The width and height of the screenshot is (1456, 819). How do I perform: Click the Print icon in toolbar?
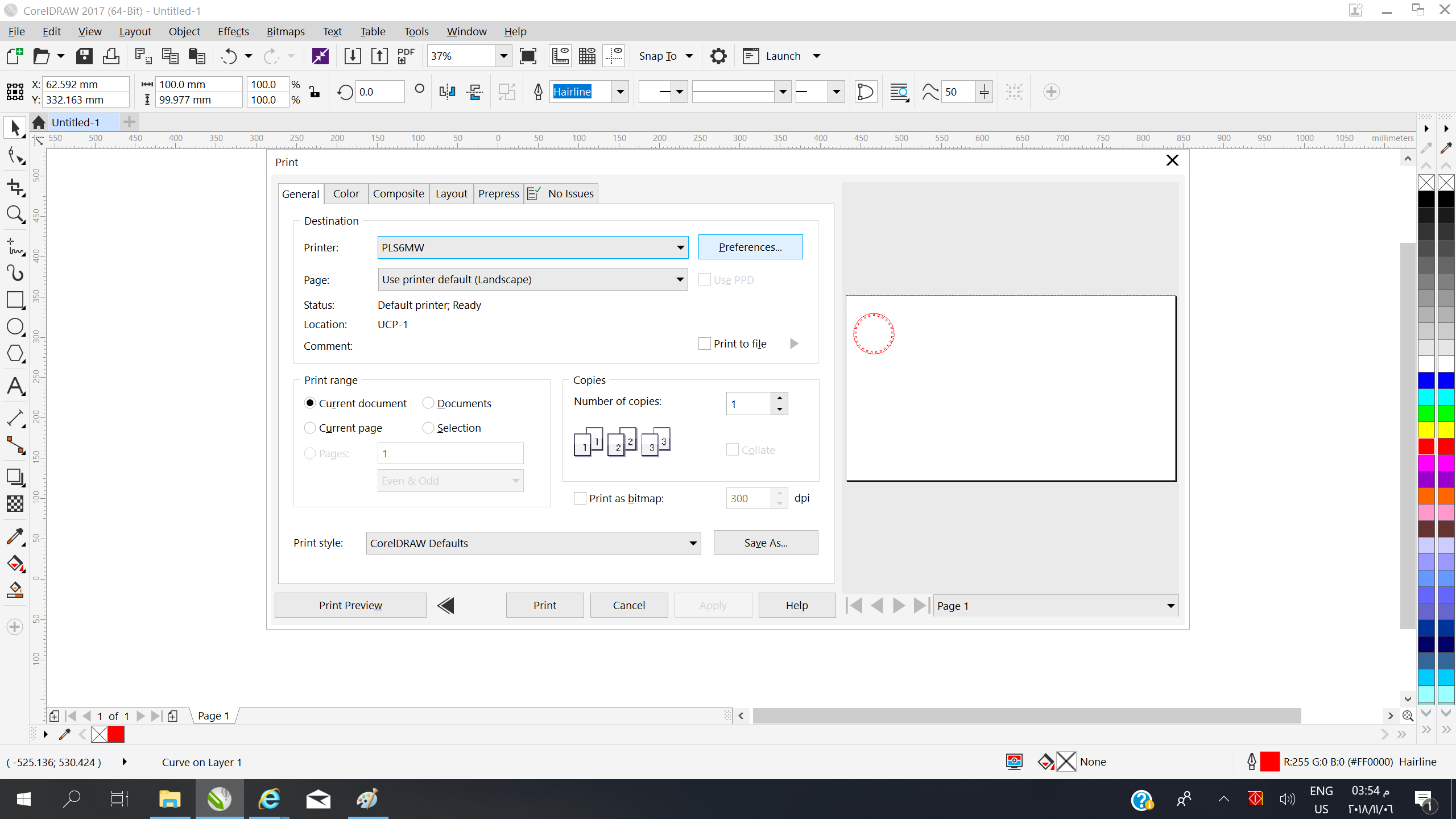[x=111, y=56]
